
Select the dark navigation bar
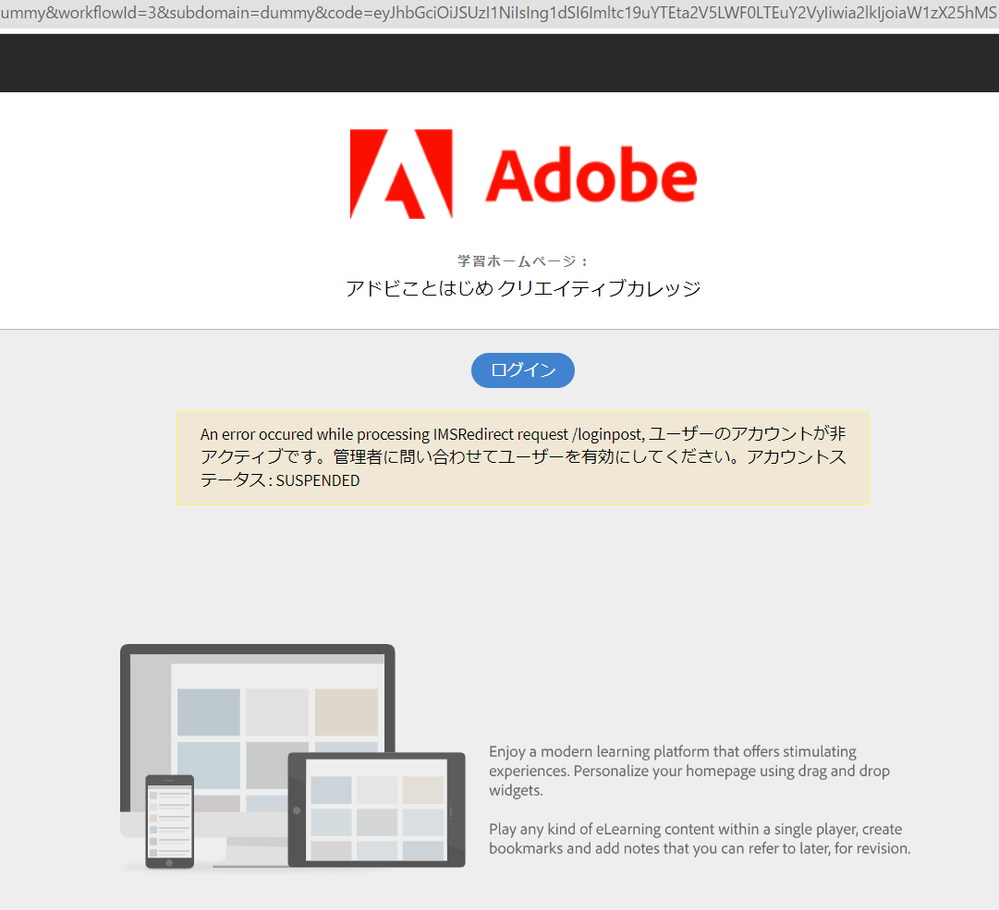pyautogui.click(x=499, y=62)
